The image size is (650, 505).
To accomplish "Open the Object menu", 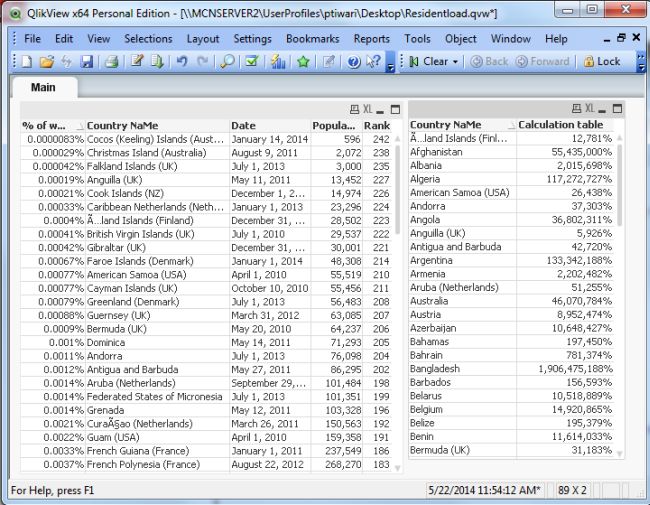I will click(x=461, y=39).
